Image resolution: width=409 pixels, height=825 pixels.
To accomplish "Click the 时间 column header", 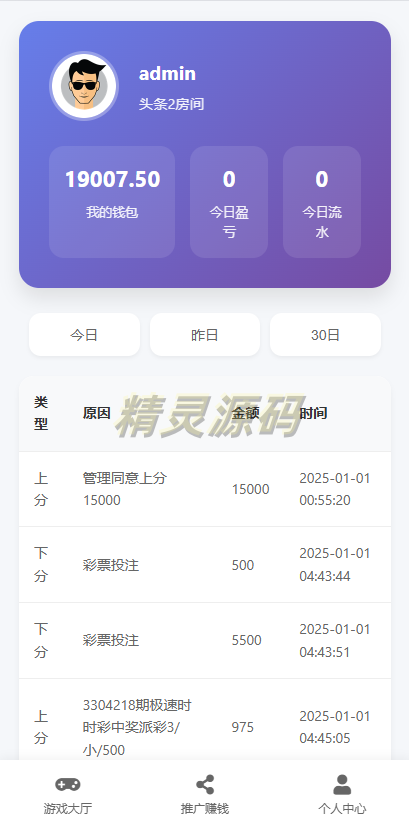I will [313, 414].
